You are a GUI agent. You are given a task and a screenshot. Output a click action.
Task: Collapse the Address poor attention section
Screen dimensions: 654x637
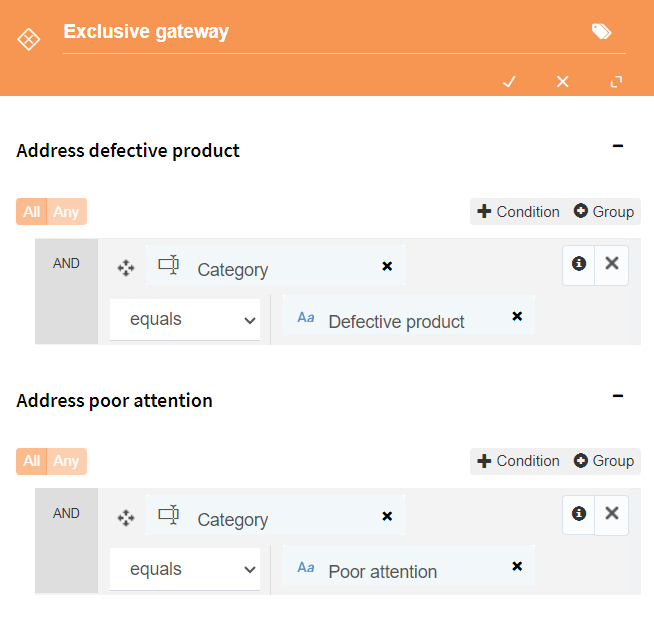[x=618, y=396]
